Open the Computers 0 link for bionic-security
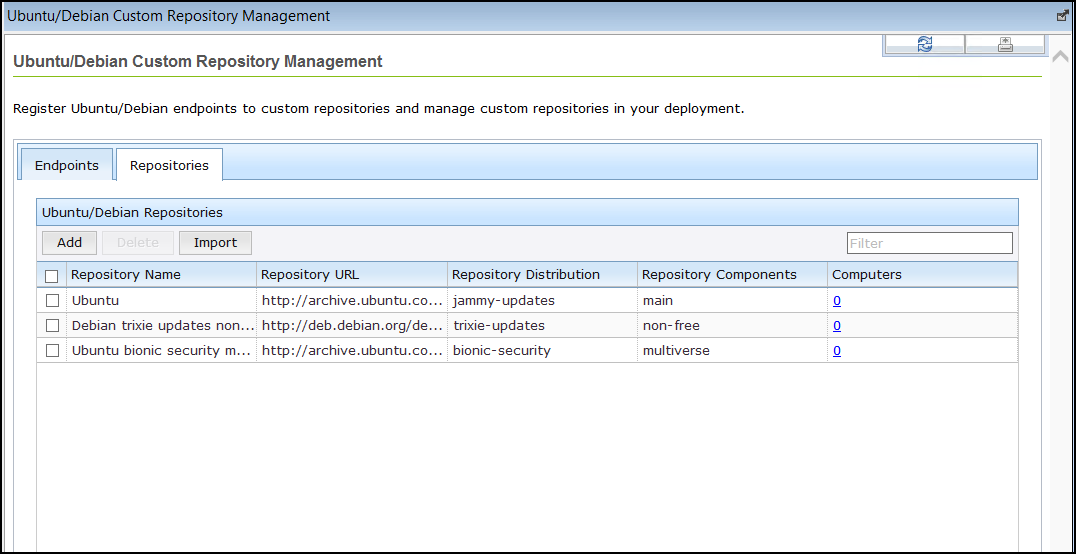 837,350
